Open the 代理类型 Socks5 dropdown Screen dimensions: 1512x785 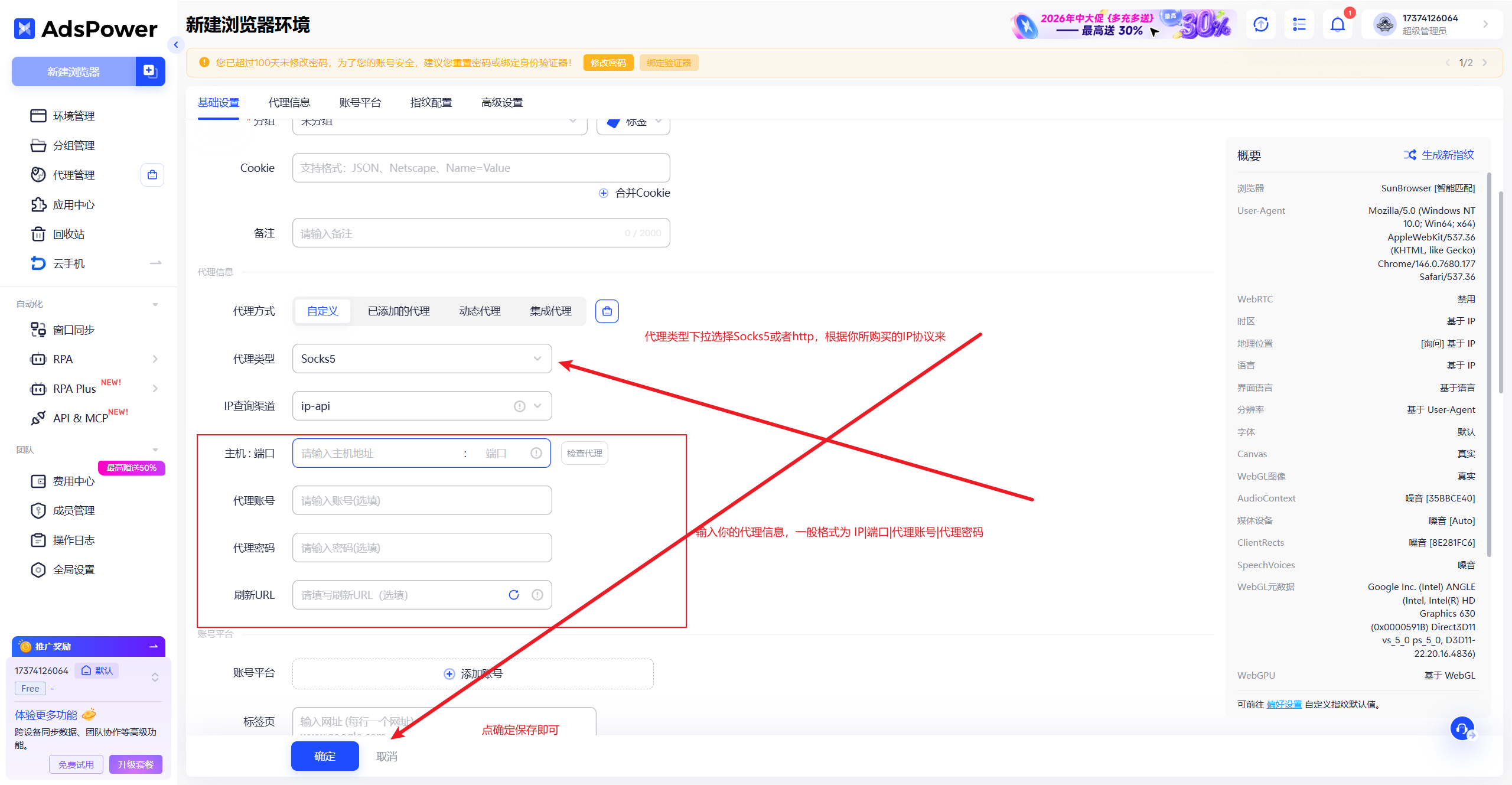[x=422, y=359]
